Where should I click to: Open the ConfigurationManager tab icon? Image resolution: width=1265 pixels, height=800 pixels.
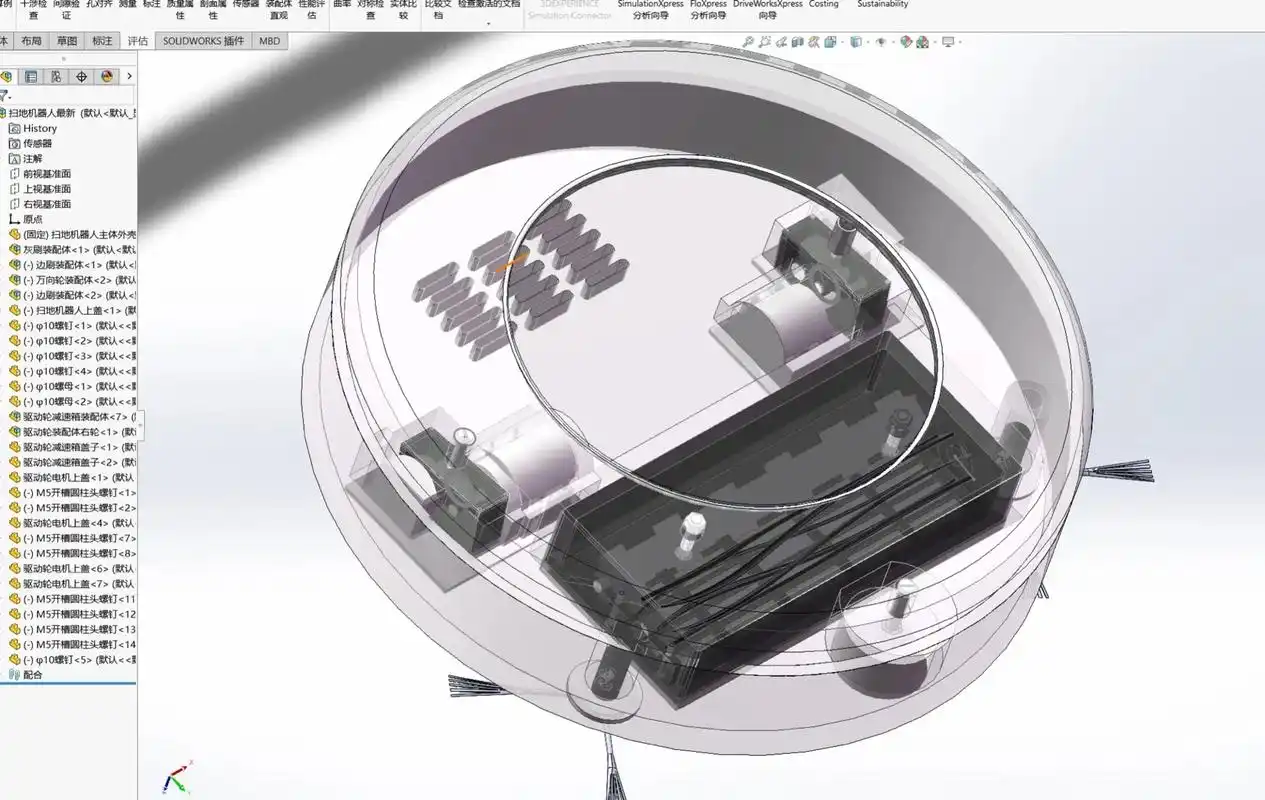[x=56, y=76]
